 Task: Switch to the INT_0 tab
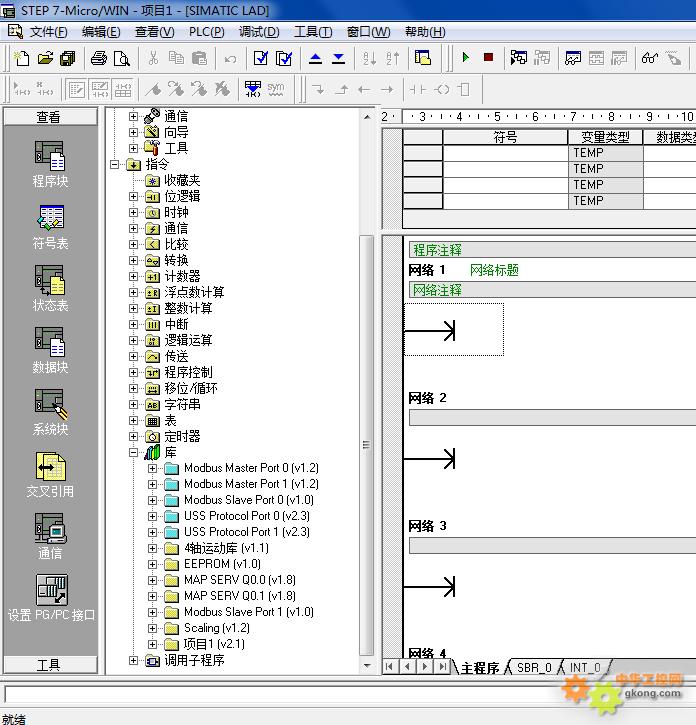pyautogui.click(x=585, y=668)
